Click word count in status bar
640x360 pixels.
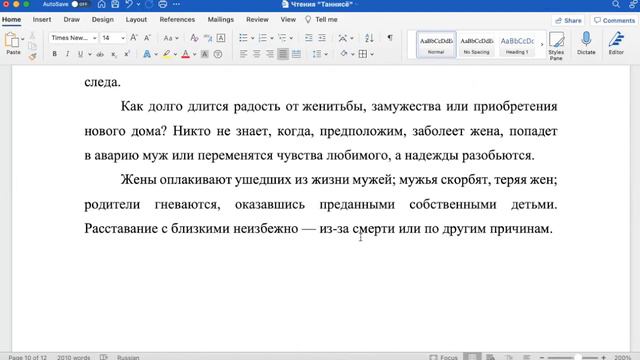73,357
